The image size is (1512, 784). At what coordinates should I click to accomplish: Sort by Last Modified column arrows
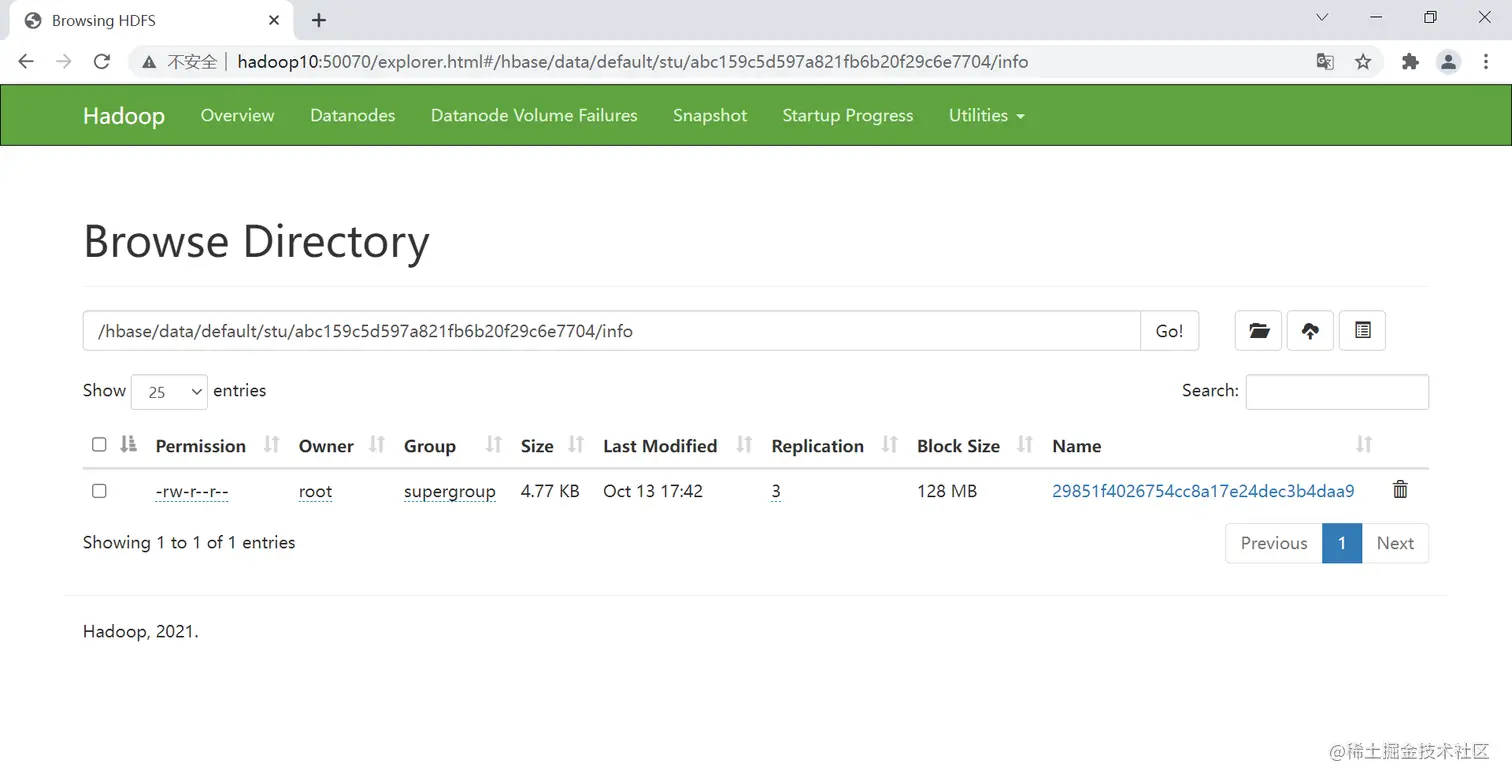pyautogui.click(x=744, y=445)
